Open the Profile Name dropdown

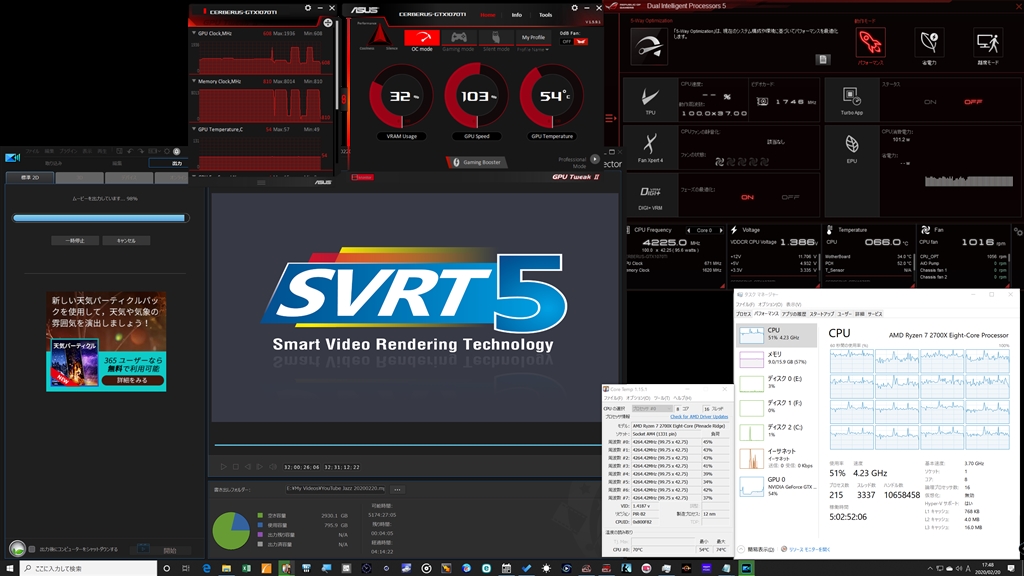coord(533,50)
